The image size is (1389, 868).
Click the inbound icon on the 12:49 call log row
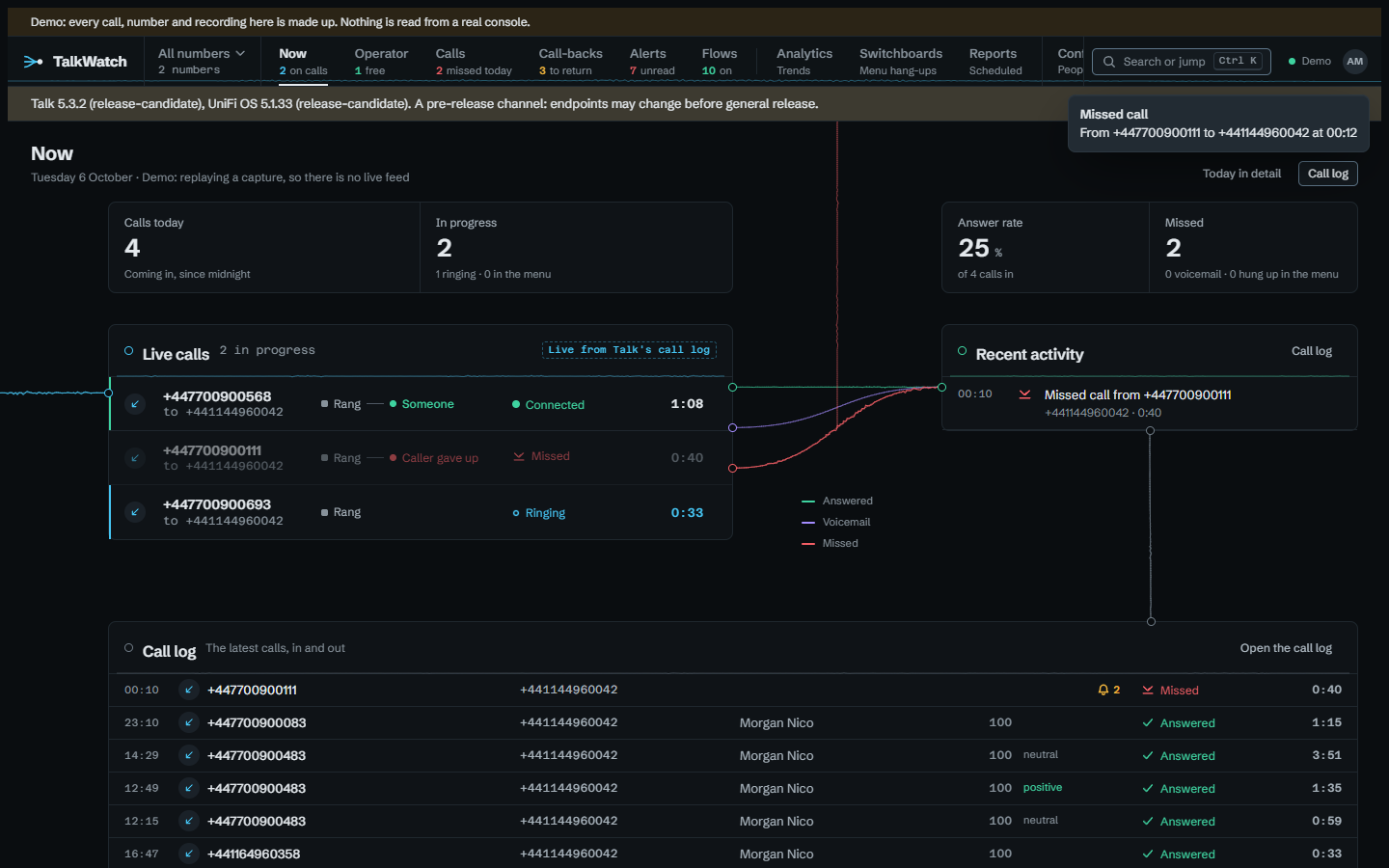189,788
